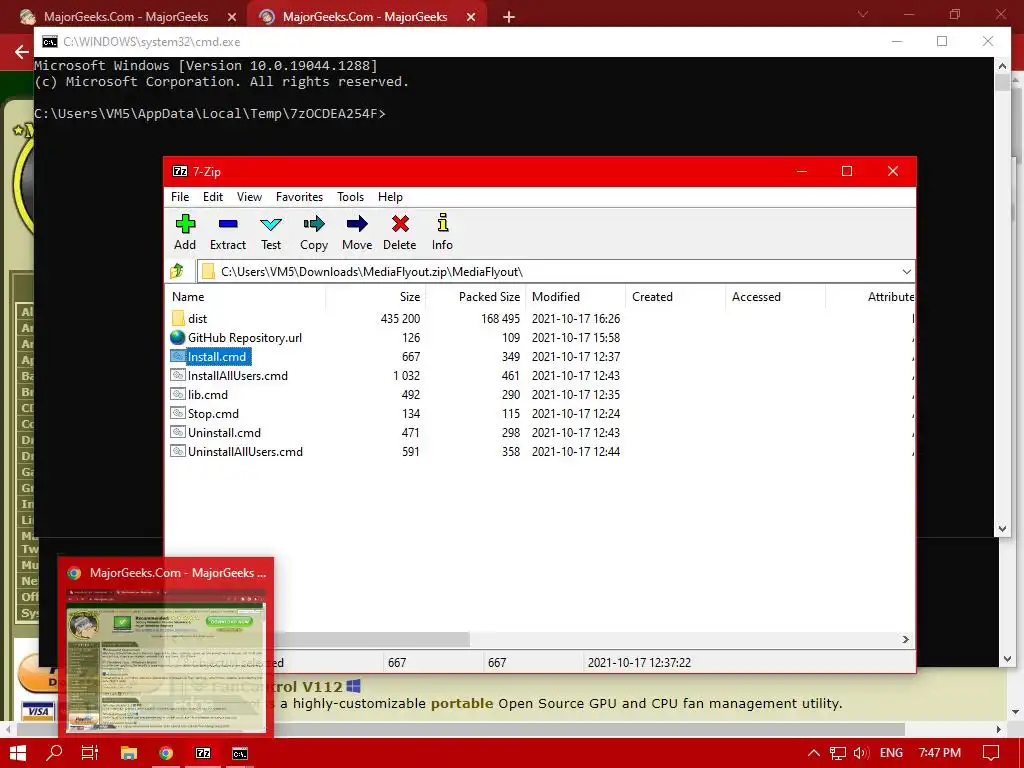Screen dimensions: 1024x768
Task: Open a new browser tab
Action: click(509, 17)
